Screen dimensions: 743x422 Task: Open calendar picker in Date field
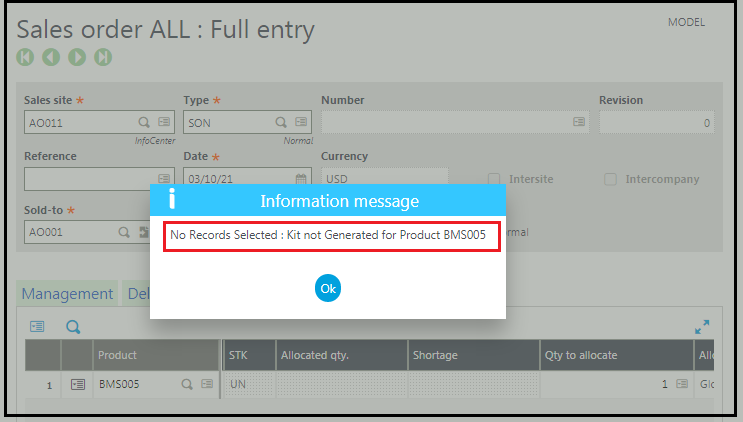pos(301,178)
